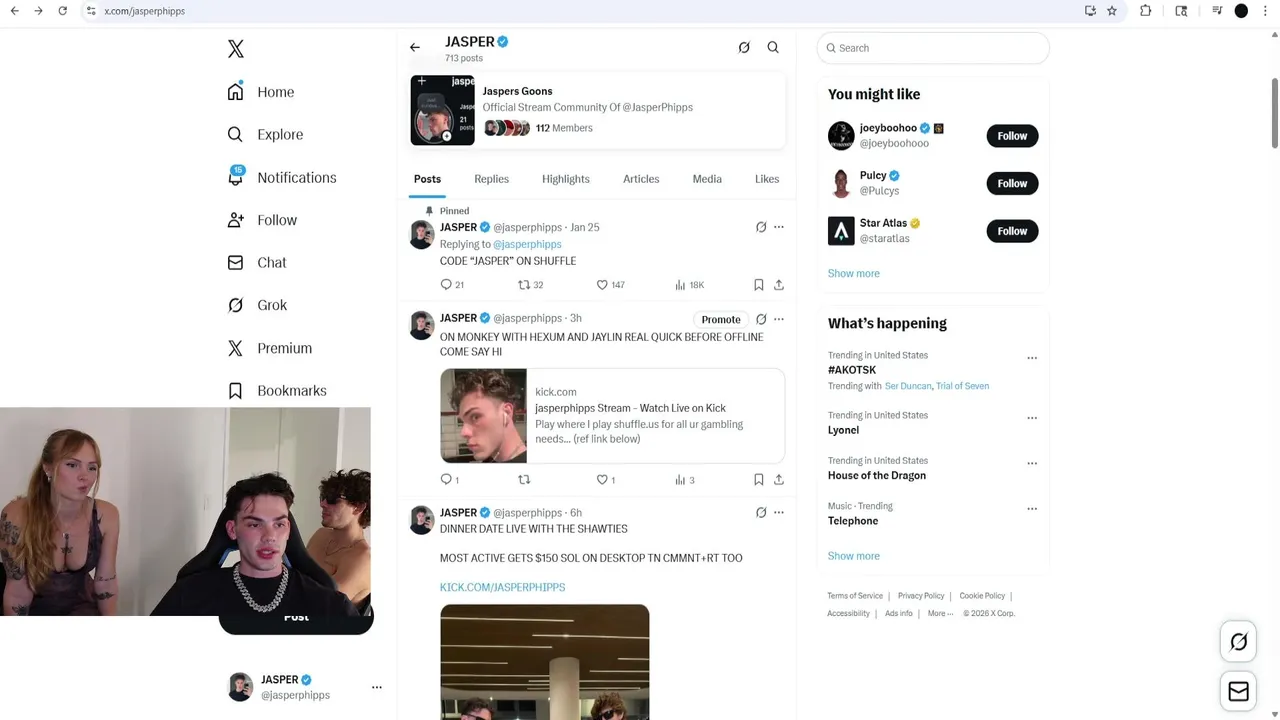Open more options for Lyonel trend
1280x720 pixels.
pyautogui.click(x=1032, y=418)
